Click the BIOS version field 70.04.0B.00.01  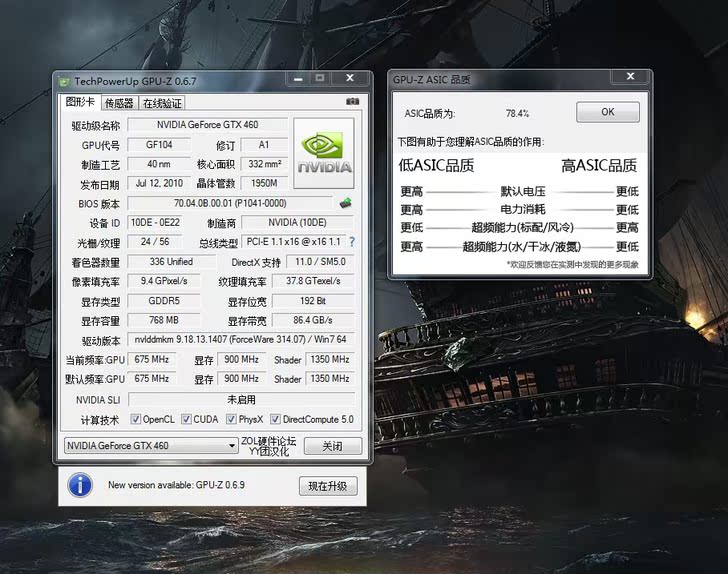(x=230, y=203)
